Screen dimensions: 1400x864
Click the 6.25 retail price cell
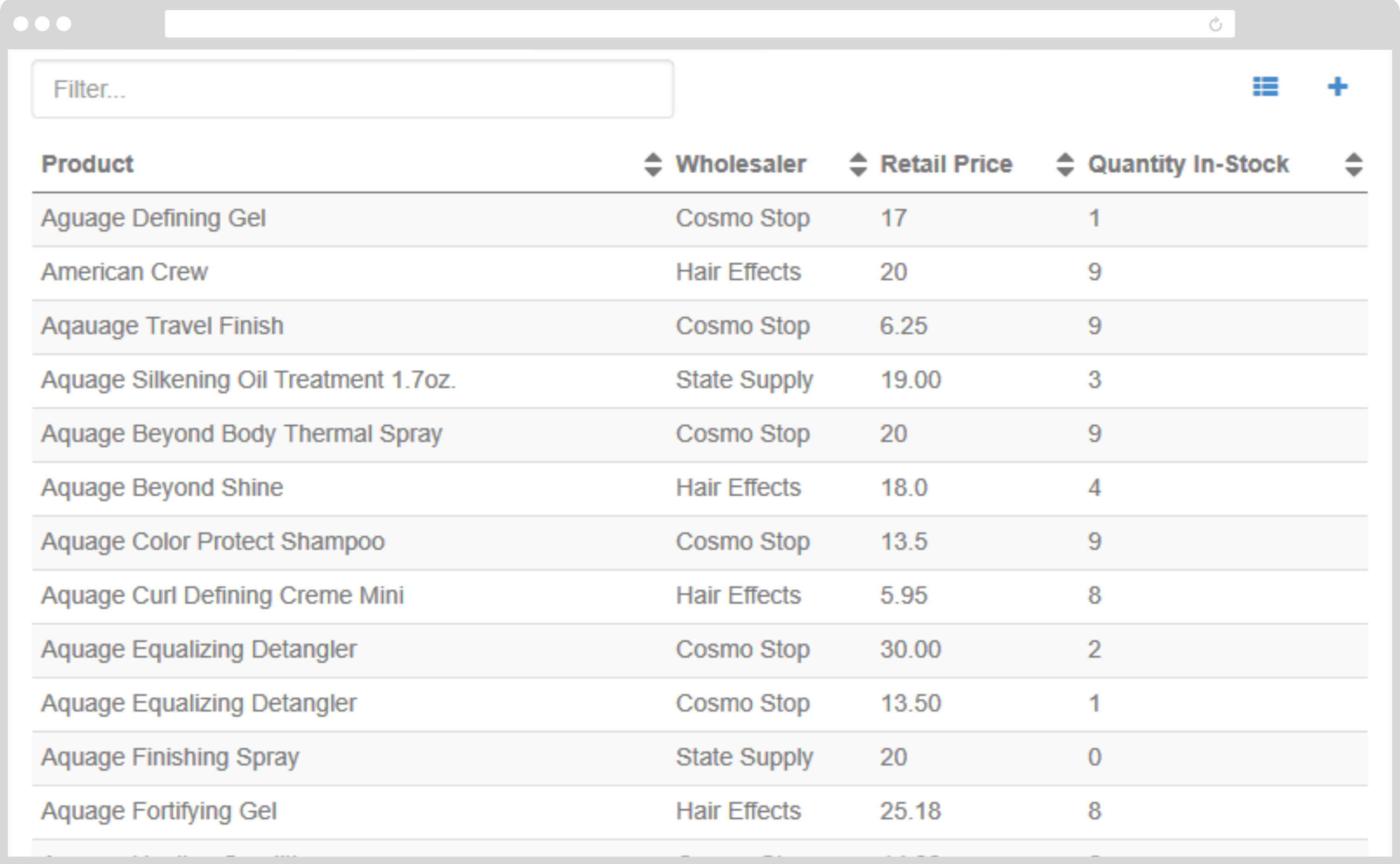(x=903, y=326)
